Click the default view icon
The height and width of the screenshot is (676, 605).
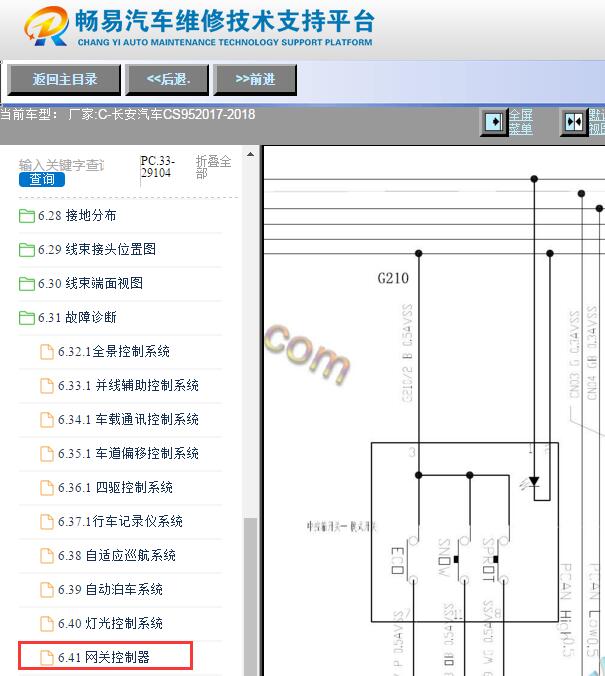tap(574, 122)
